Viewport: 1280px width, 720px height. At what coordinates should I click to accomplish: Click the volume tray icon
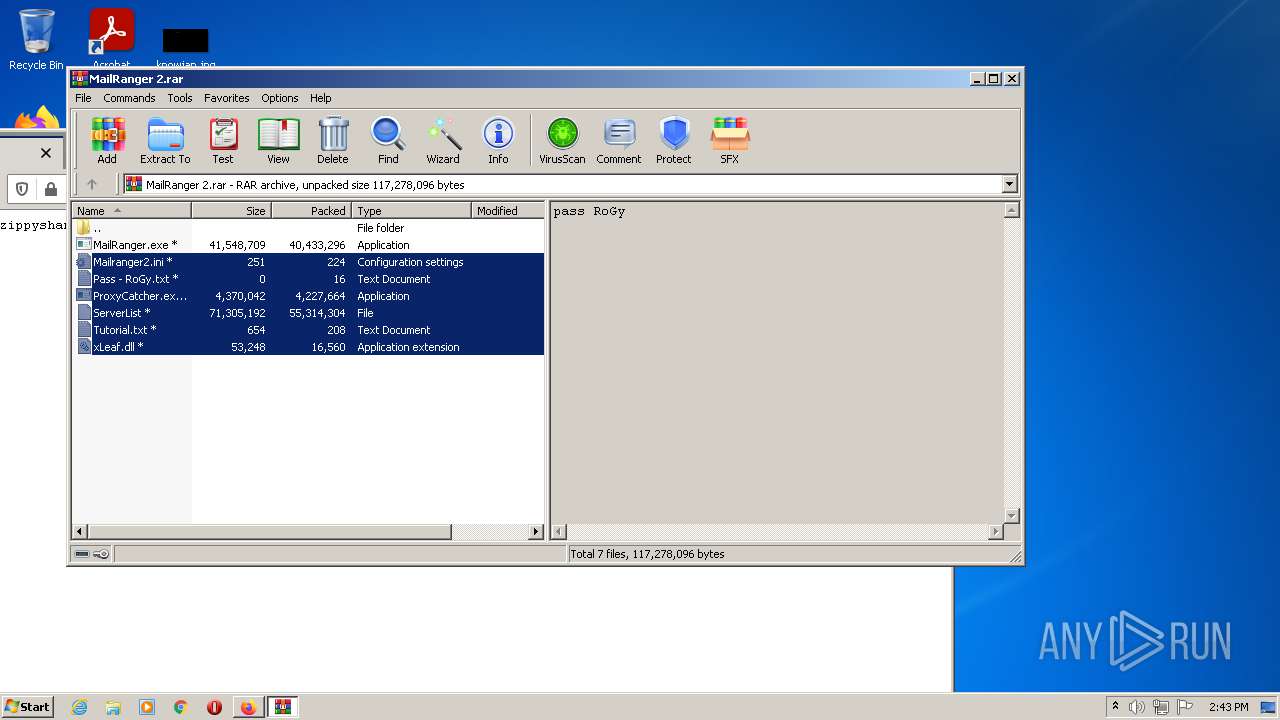[1137, 707]
